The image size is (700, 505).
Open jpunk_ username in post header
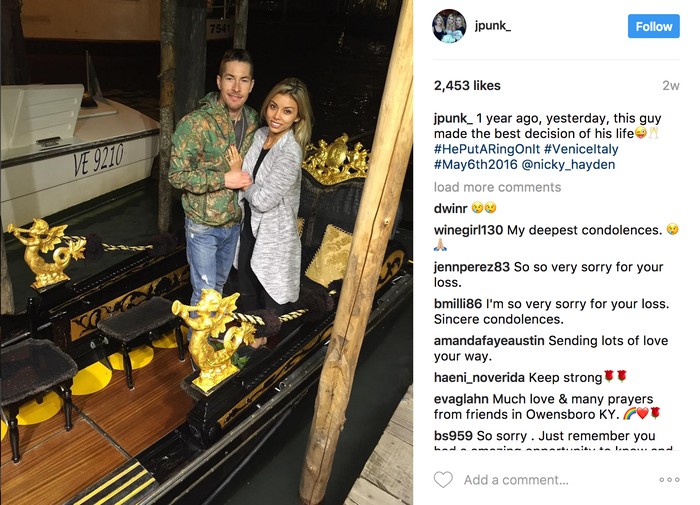point(493,26)
